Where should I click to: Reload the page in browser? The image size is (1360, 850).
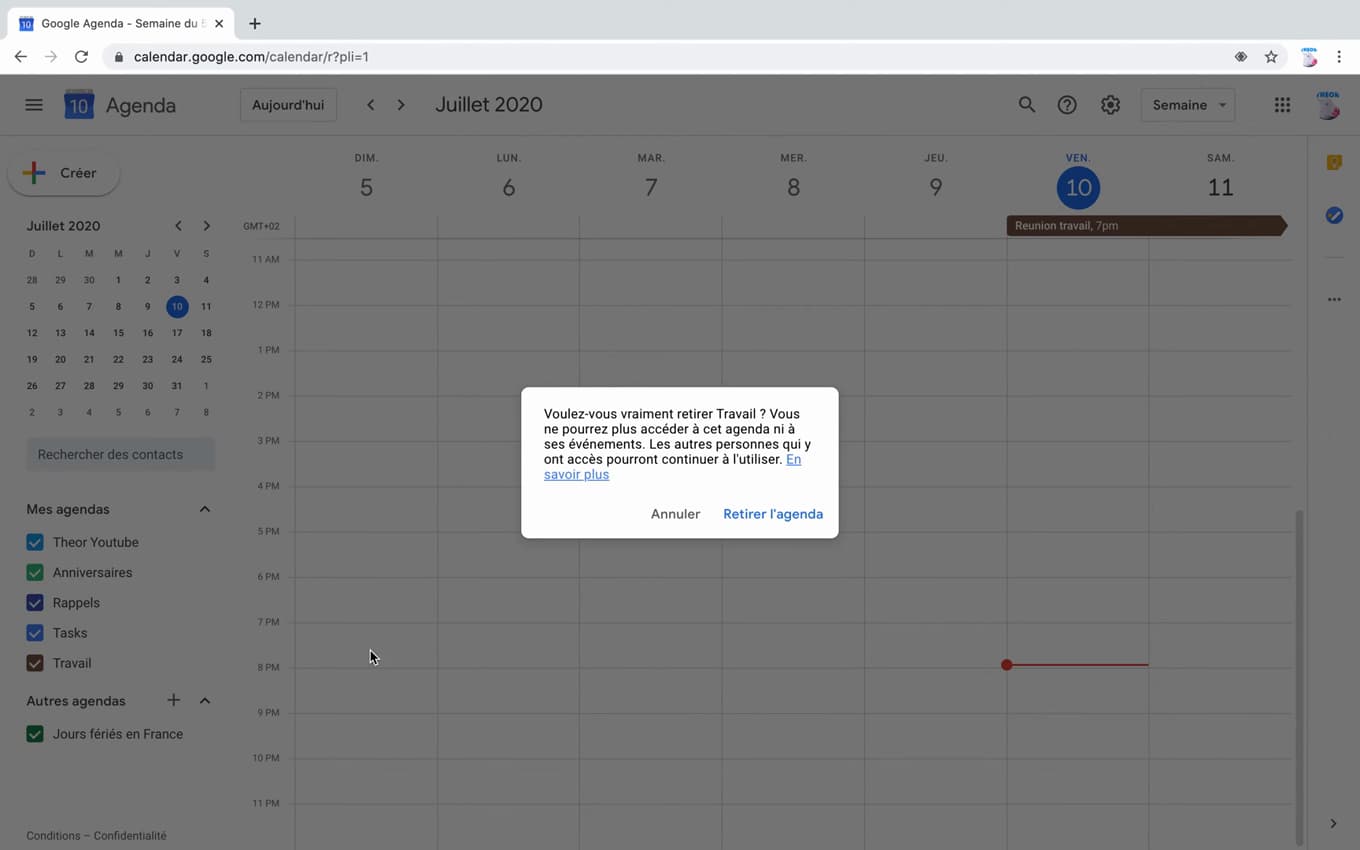[82, 57]
